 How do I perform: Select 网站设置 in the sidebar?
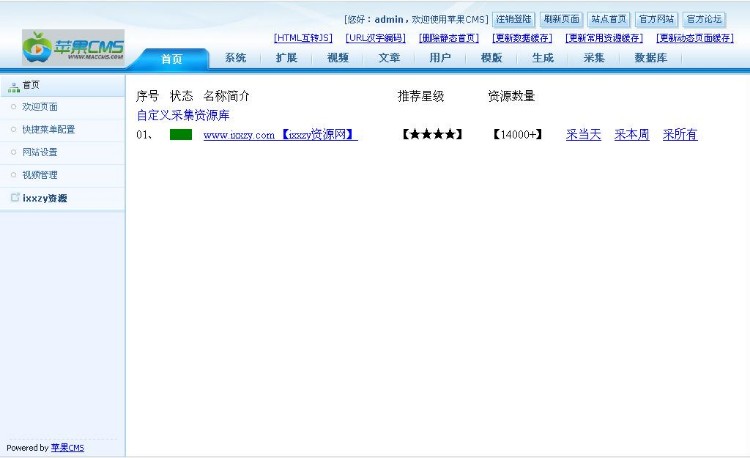click(40, 152)
